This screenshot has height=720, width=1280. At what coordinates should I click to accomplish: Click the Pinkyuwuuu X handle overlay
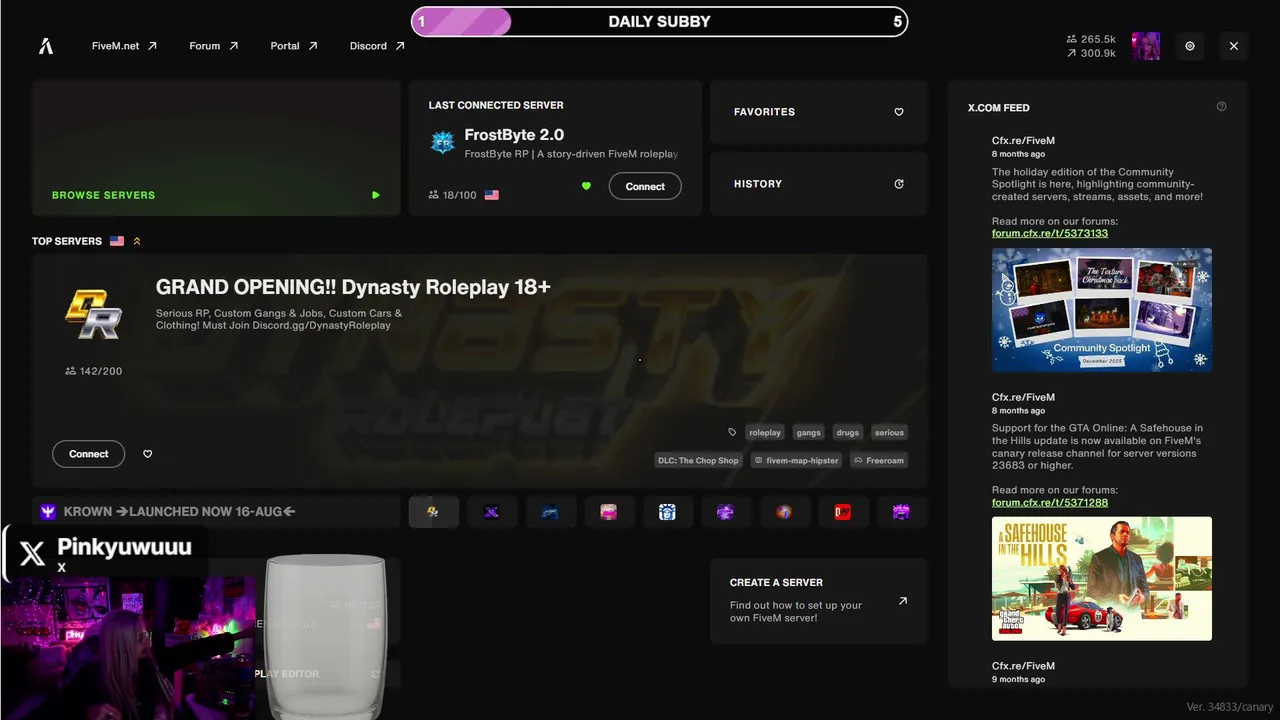125,547
